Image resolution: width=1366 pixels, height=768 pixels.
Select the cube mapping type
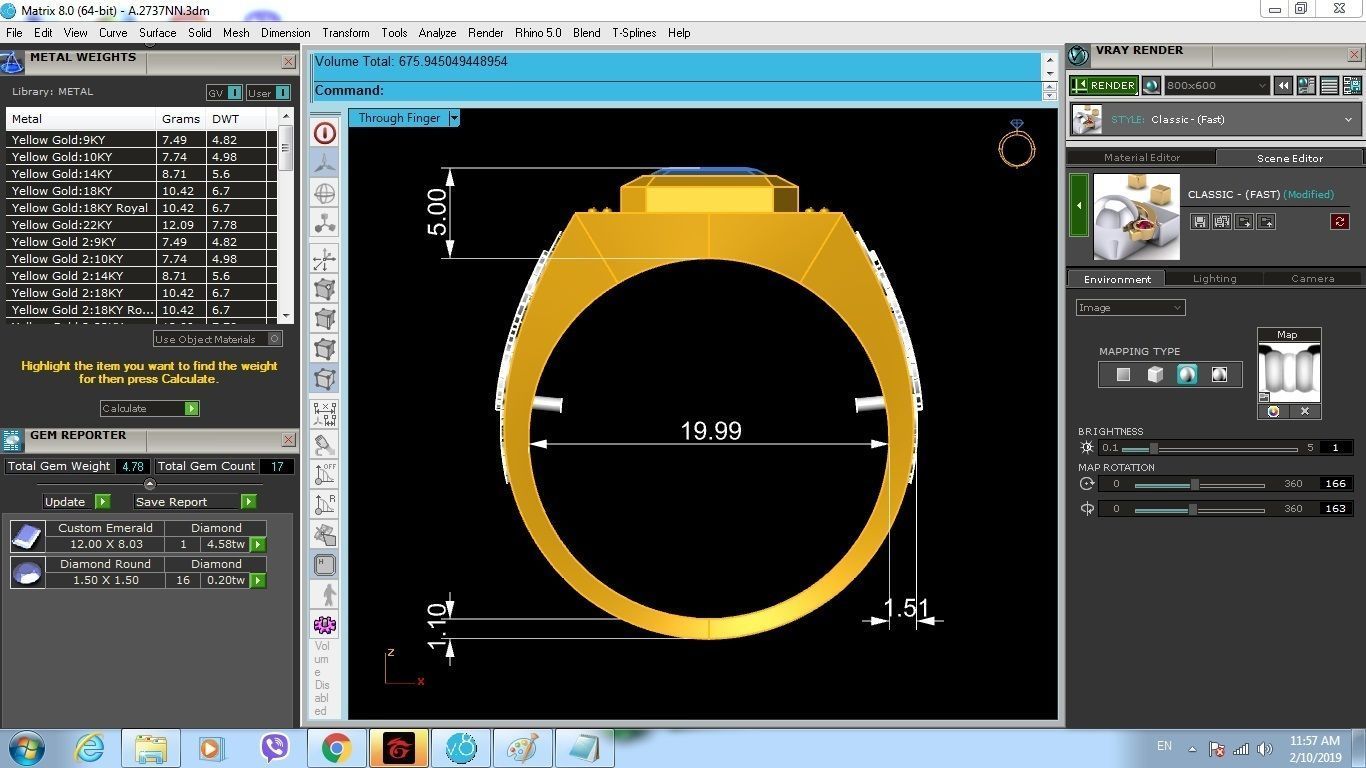click(x=1155, y=374)
